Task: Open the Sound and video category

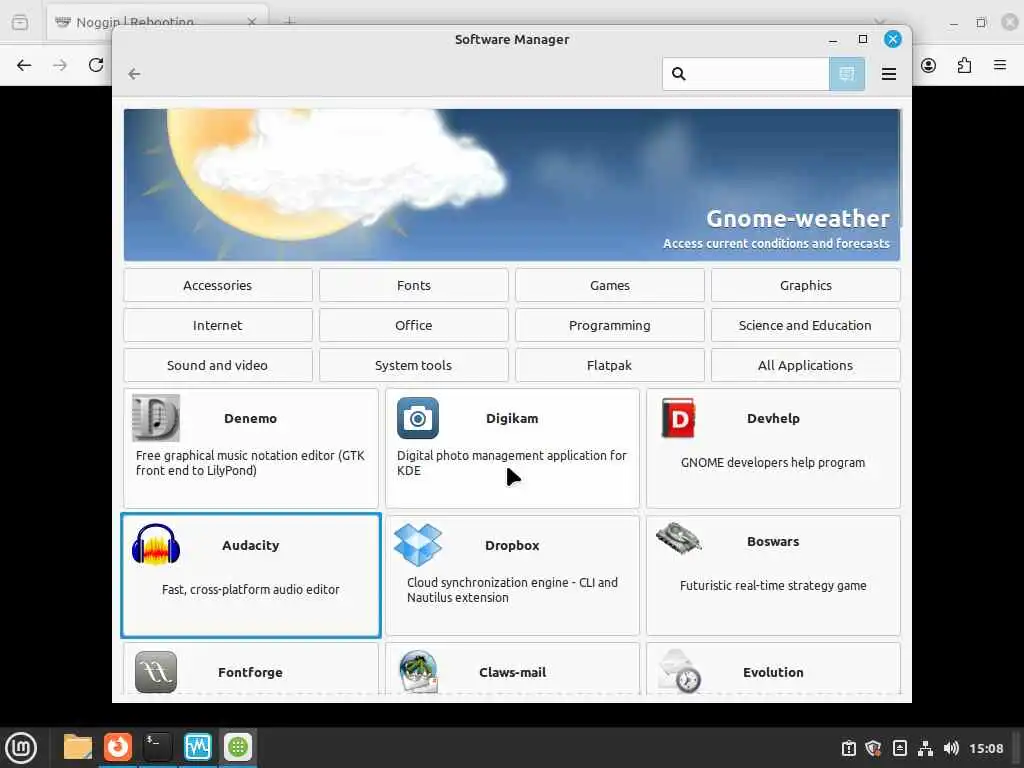Action: 218,365
